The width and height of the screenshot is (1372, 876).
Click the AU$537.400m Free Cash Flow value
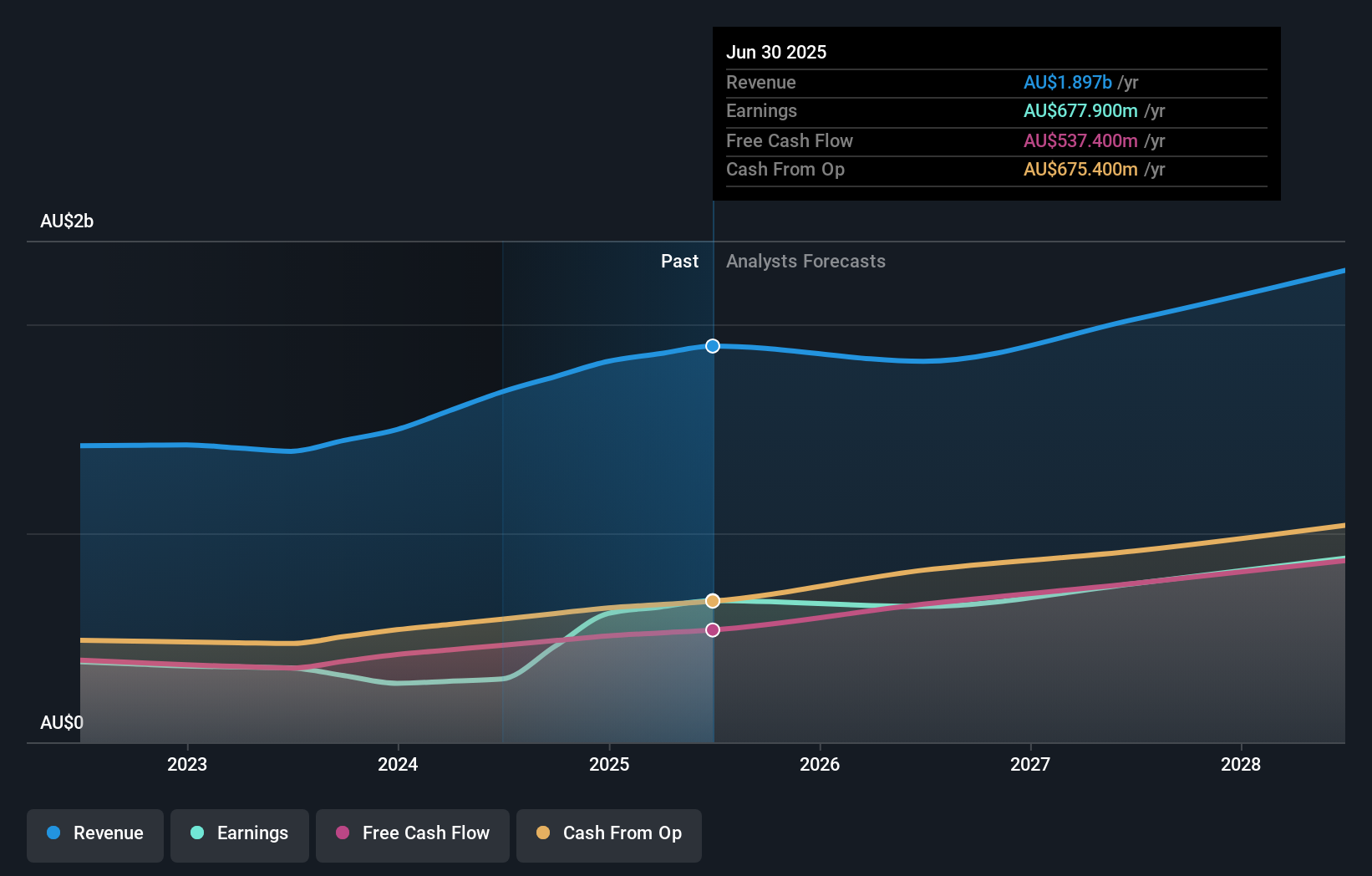[x=1080, y=140]
